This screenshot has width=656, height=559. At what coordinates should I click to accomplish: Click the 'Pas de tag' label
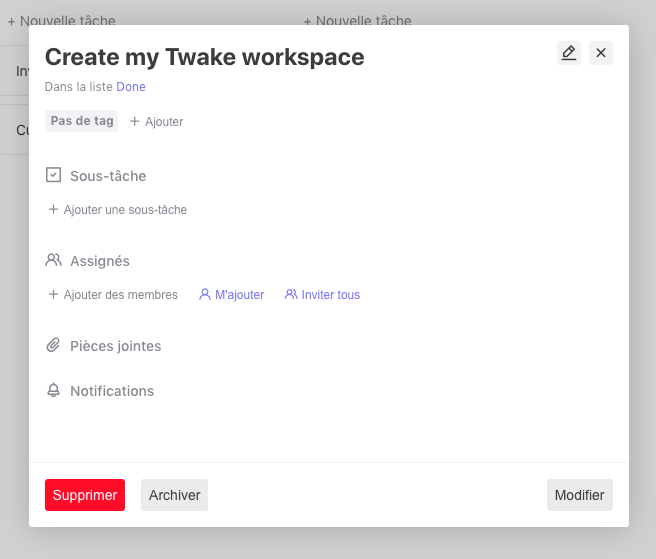tap(82, 121)
